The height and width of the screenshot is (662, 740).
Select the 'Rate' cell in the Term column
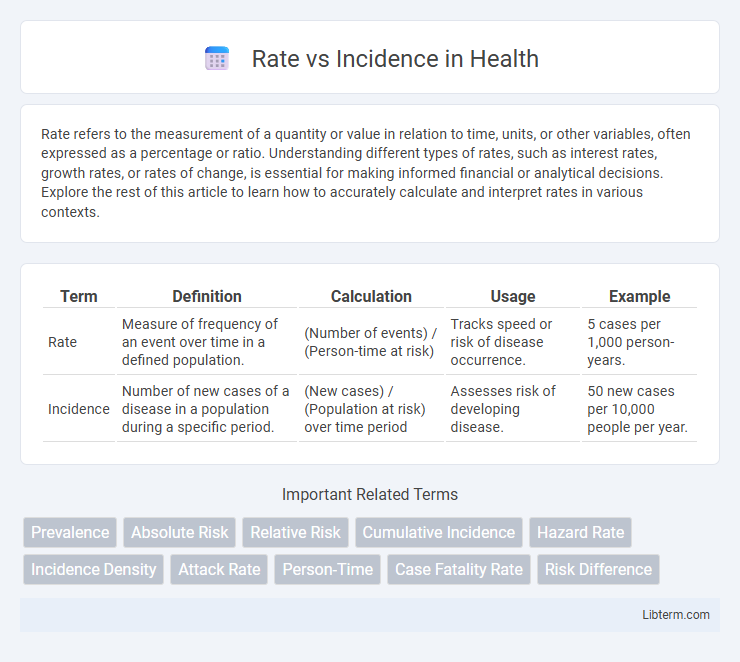(x=79, y=342)
